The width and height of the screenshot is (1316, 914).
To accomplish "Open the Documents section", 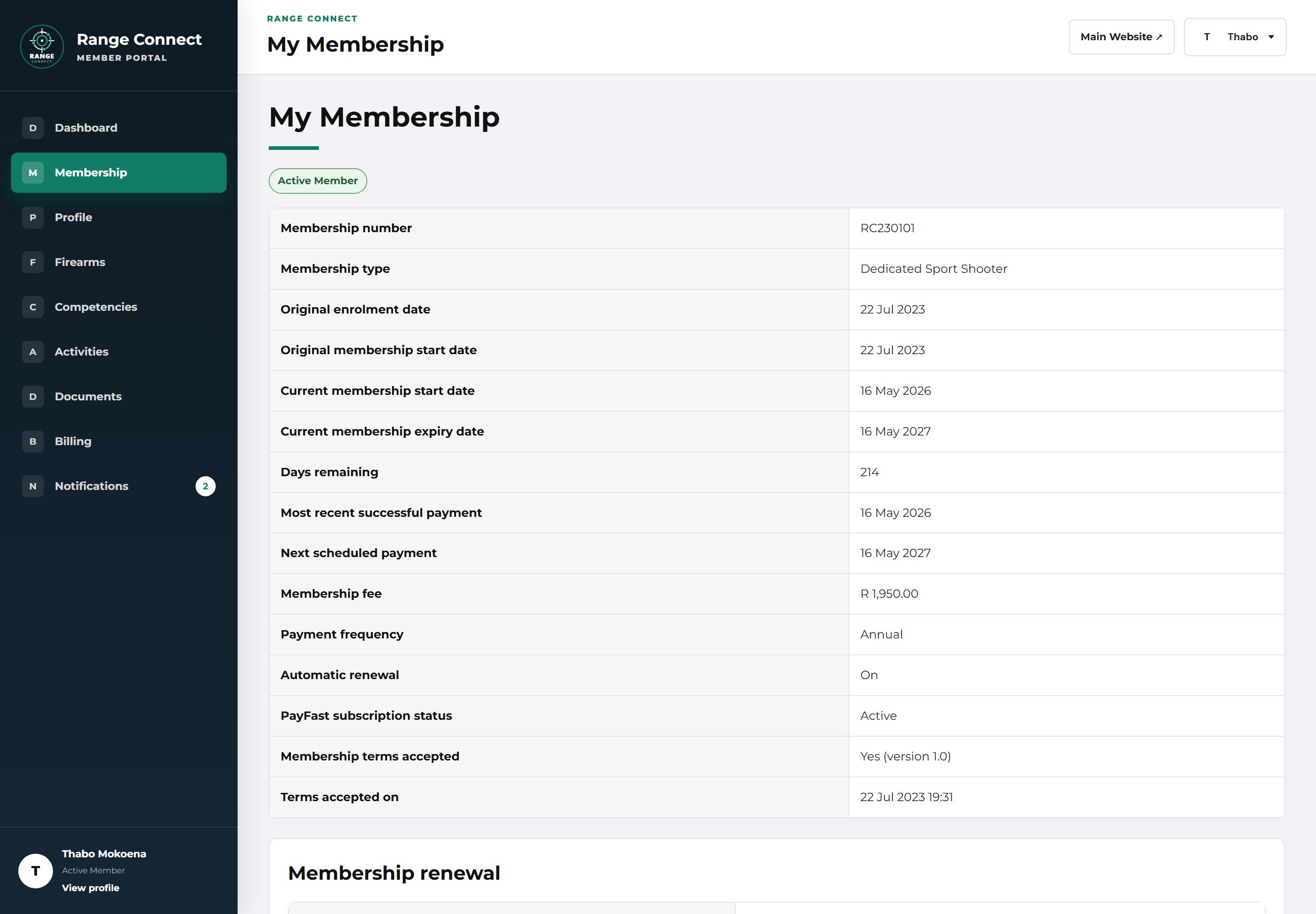I will pos(118,396).
